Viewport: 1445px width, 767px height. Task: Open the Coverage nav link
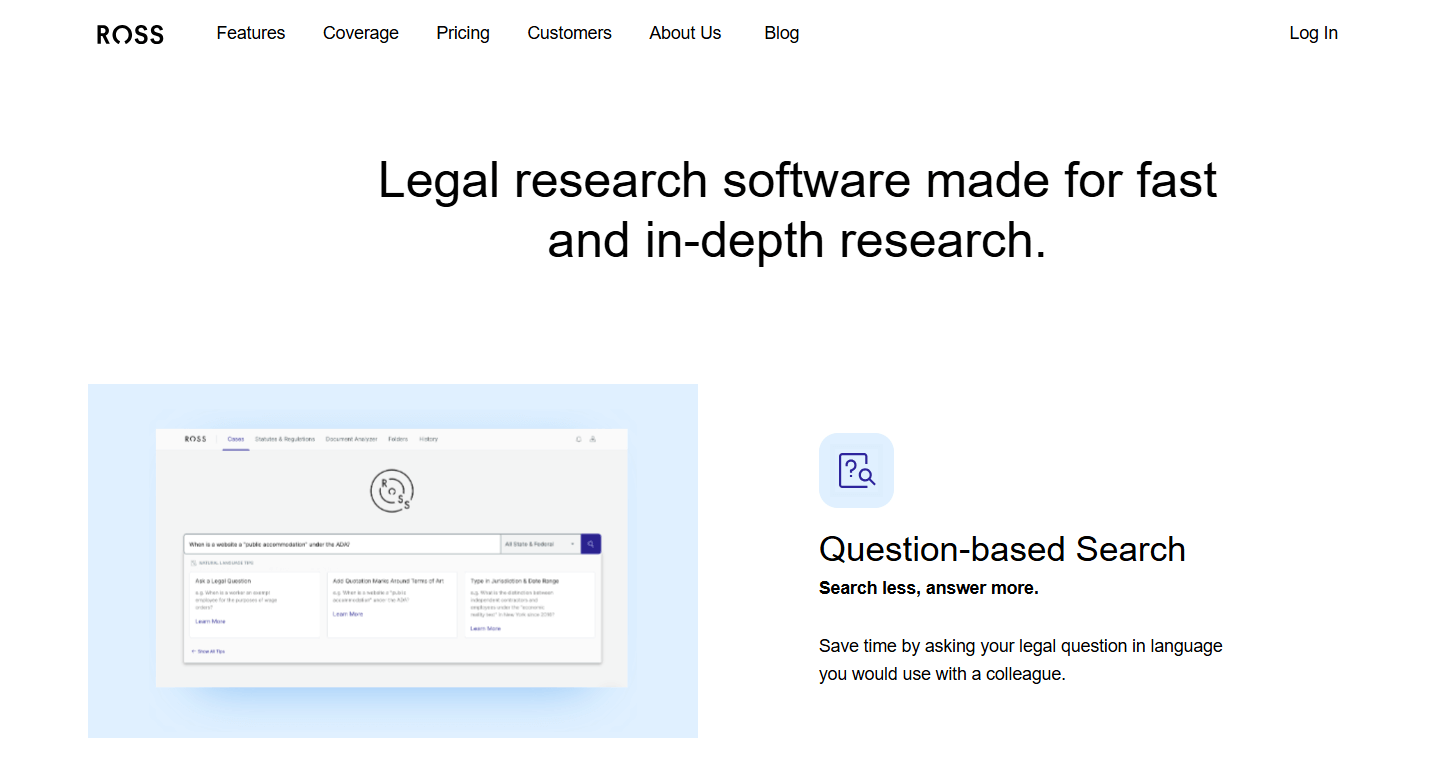click(x=360, y=33)
